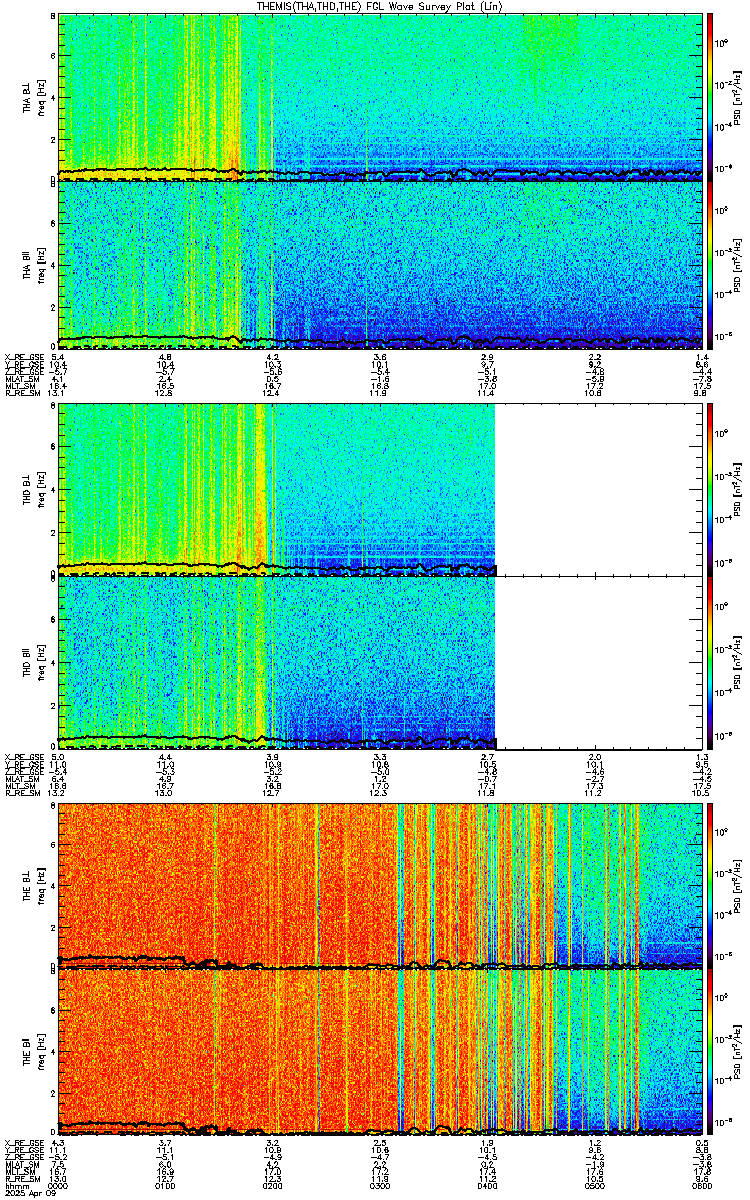Click the THD B⊥ spectrogram panel
Screen dimensions: 750x1200
point(381,489)
